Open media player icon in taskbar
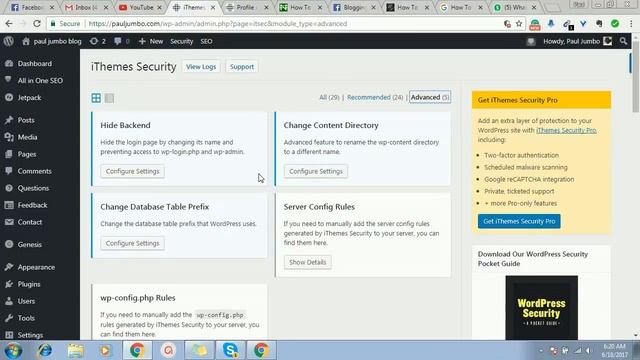The image size is (640, 360). [x=105, y=351]
